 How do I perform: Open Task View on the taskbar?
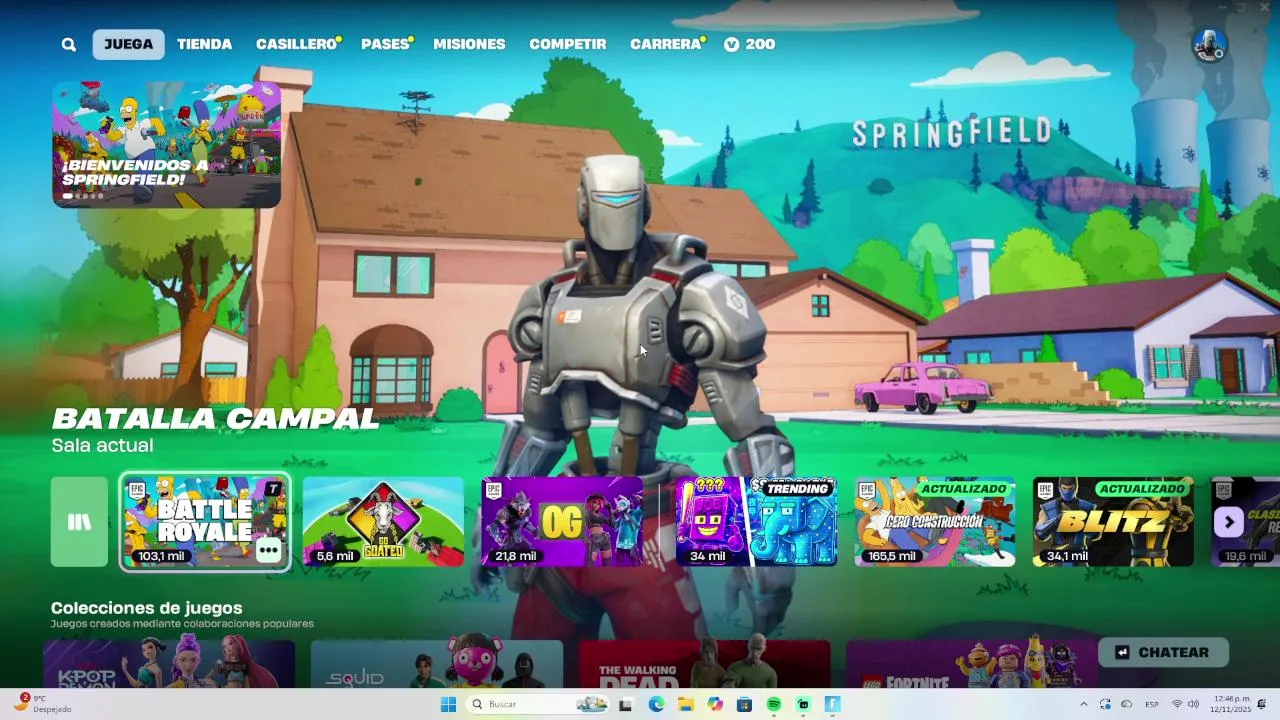pyautogui.click(x=625, y=704)
